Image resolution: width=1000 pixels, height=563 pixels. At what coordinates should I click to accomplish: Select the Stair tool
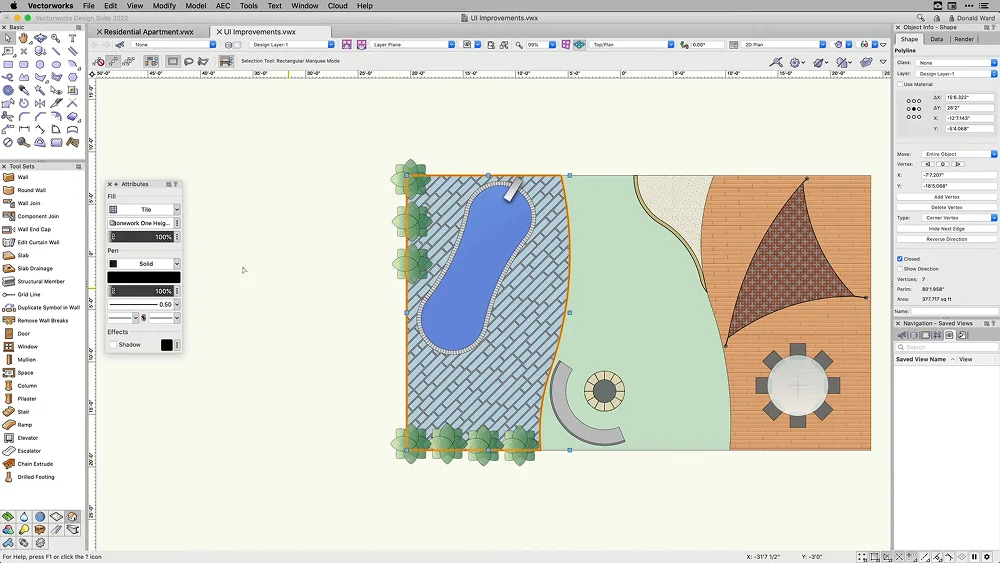click(x=22, y=412)
